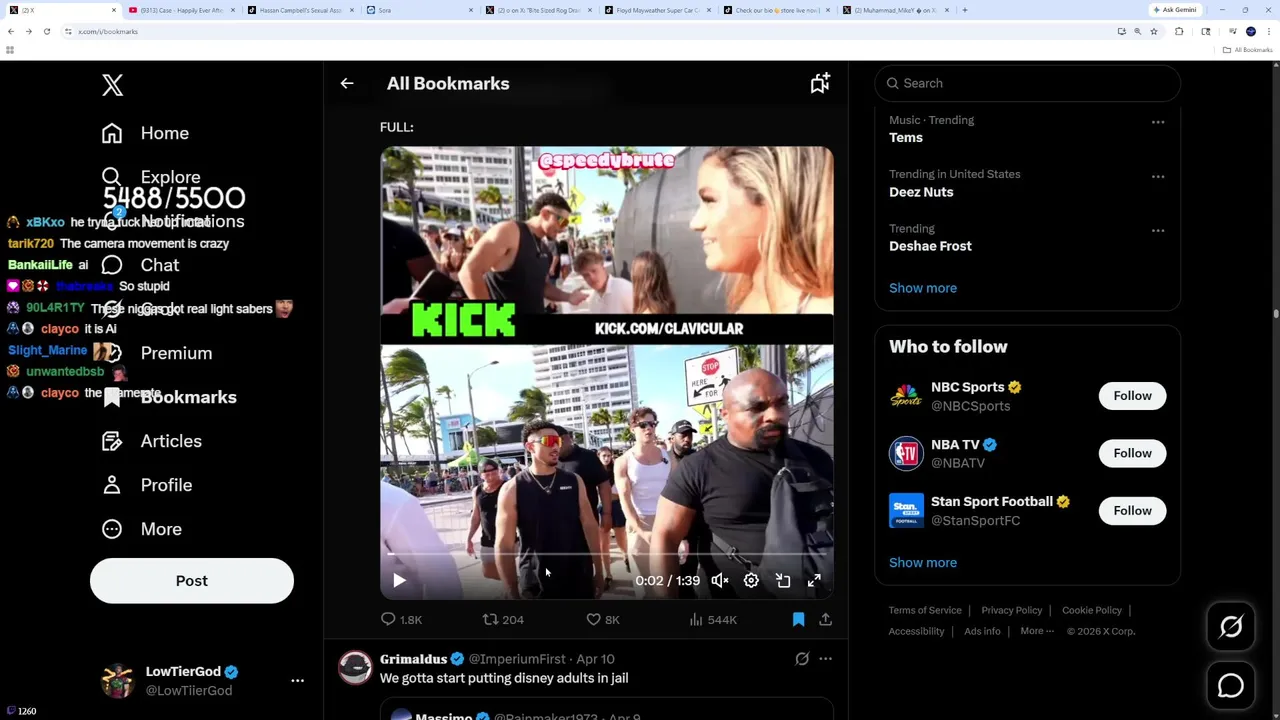Screen dimensions: 1280x720
Task: Like the post with 8K likes
Action: 603,620
